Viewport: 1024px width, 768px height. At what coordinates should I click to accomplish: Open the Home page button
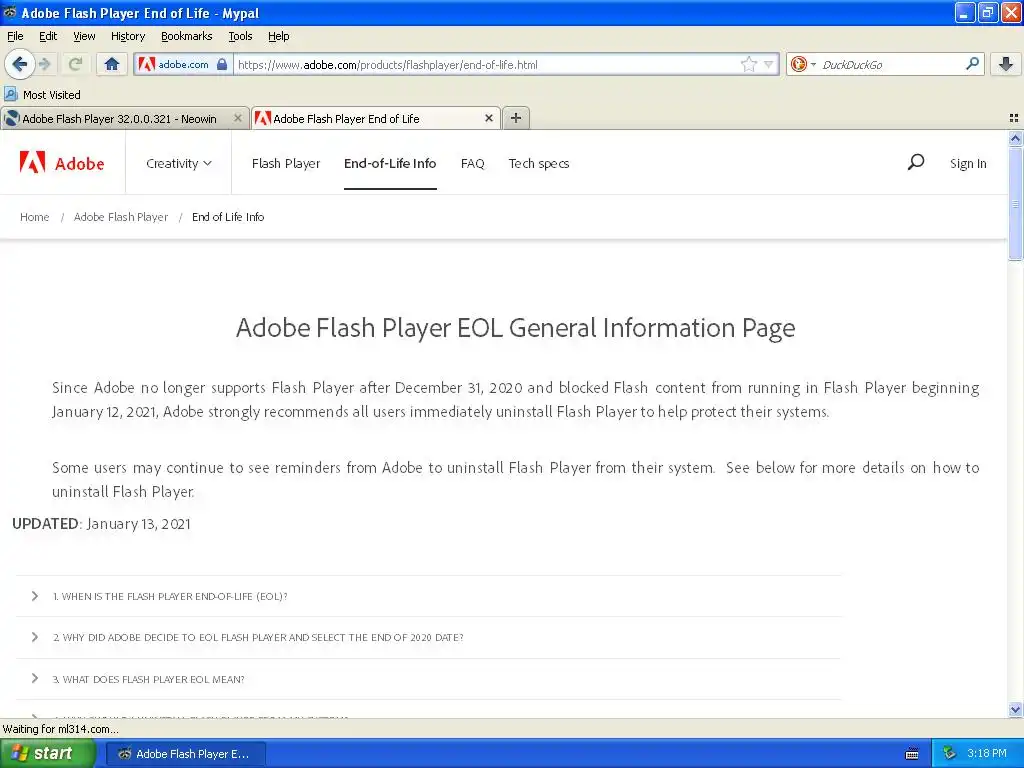[112, 64]
